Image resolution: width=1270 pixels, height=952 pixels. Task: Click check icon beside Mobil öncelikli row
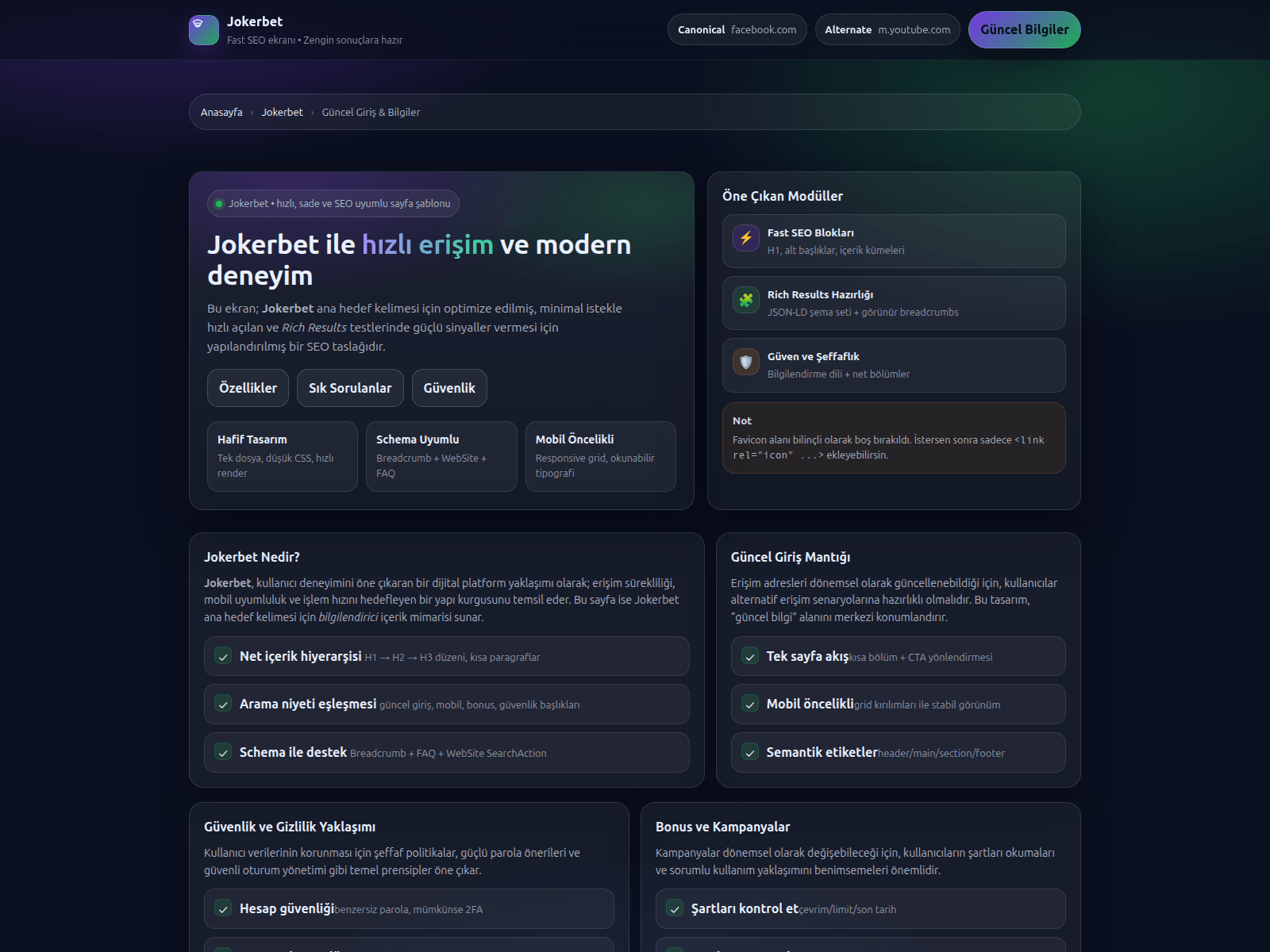pyautogui.click(x=750, y=704)
